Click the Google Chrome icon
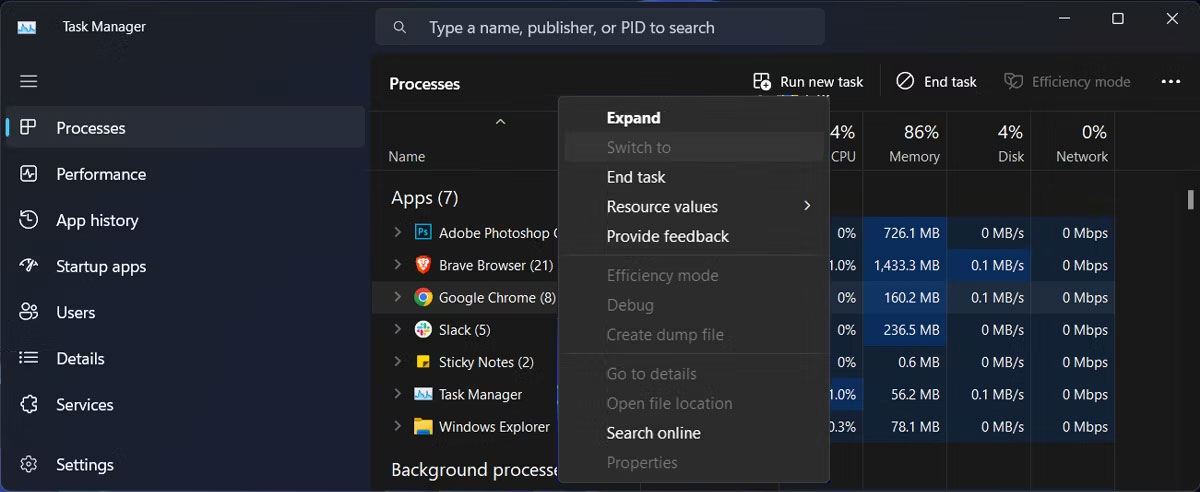Screen dimensions: 1200x492 point(423,297)
